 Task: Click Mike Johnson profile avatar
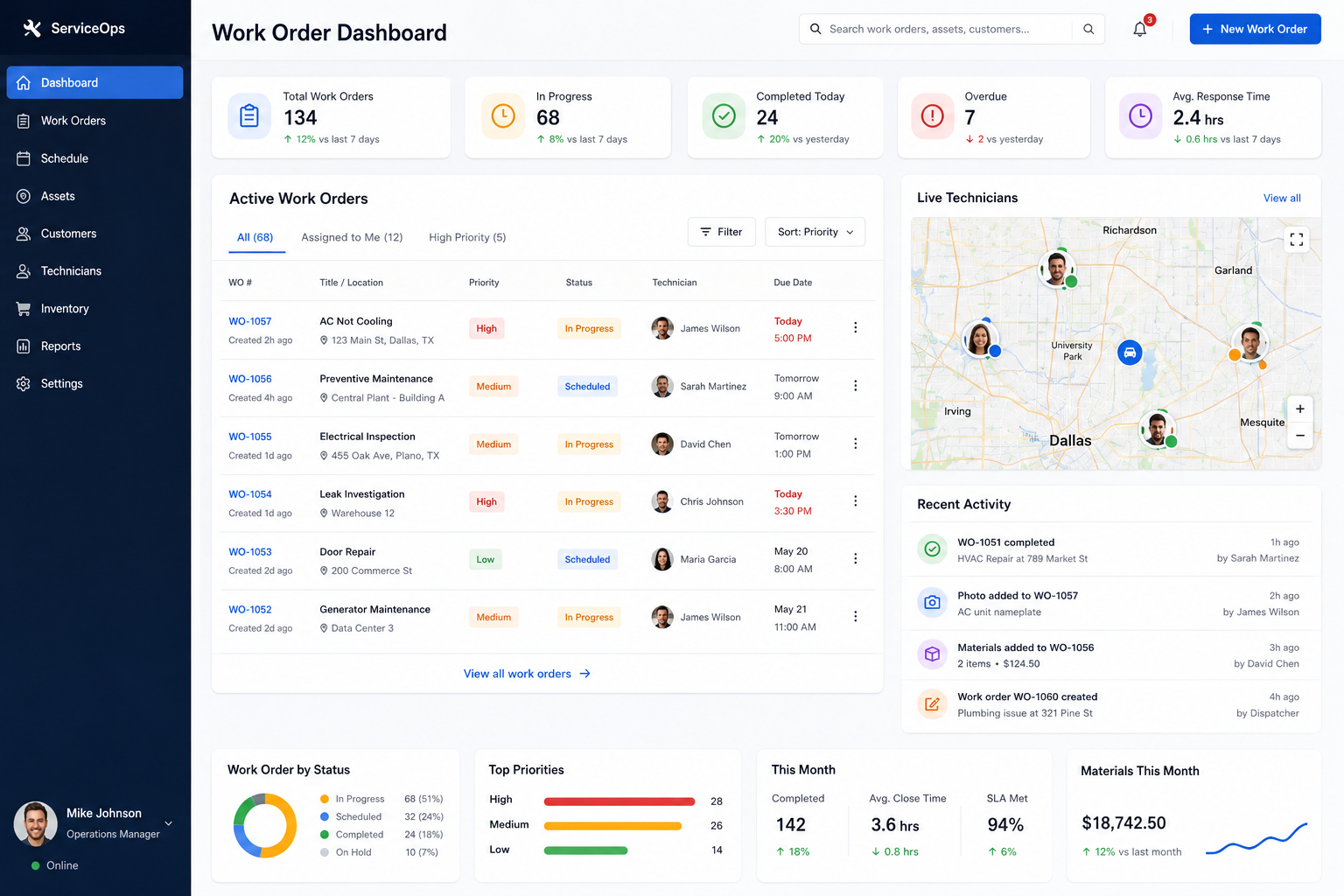point(36,823)
